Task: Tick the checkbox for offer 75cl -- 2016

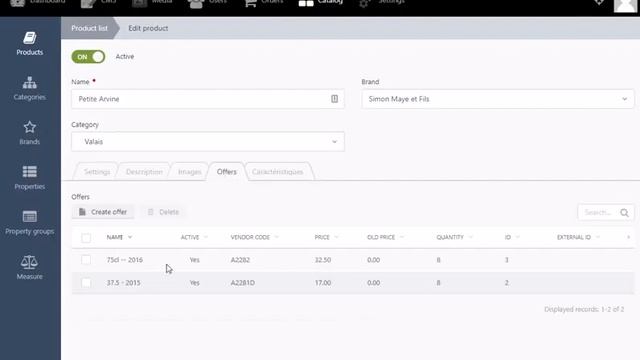Action: click(x=86, y=260)
